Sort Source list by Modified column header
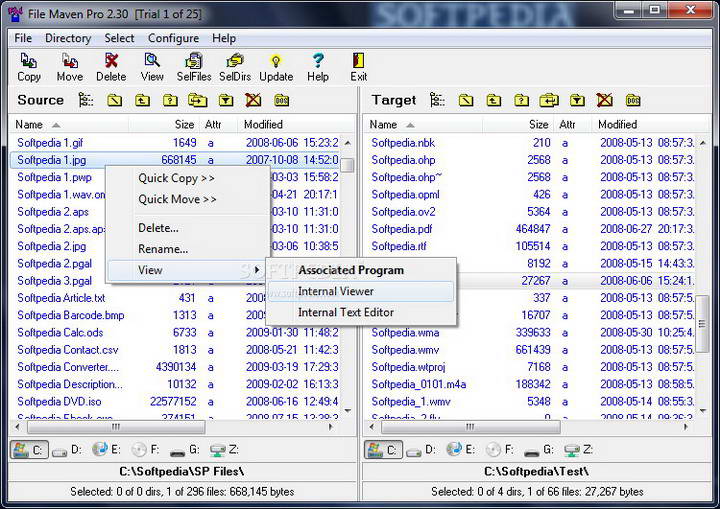 pos(297,124)
